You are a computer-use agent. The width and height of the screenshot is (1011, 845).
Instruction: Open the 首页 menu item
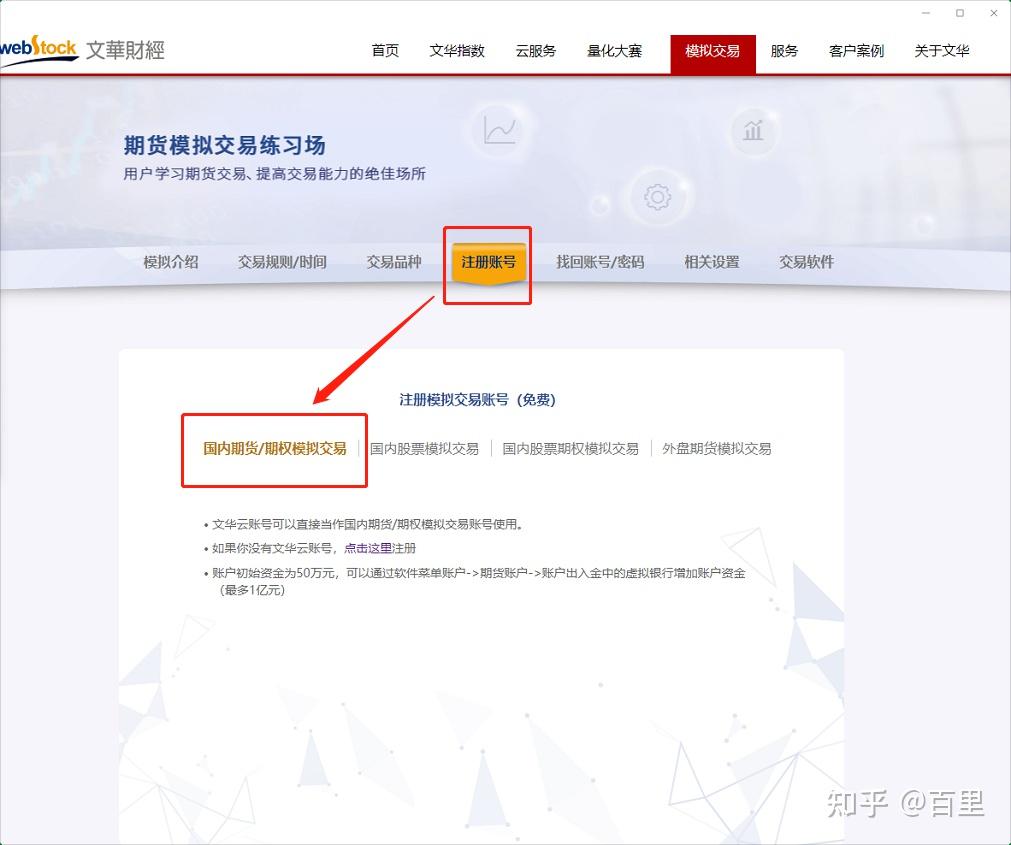384,50
